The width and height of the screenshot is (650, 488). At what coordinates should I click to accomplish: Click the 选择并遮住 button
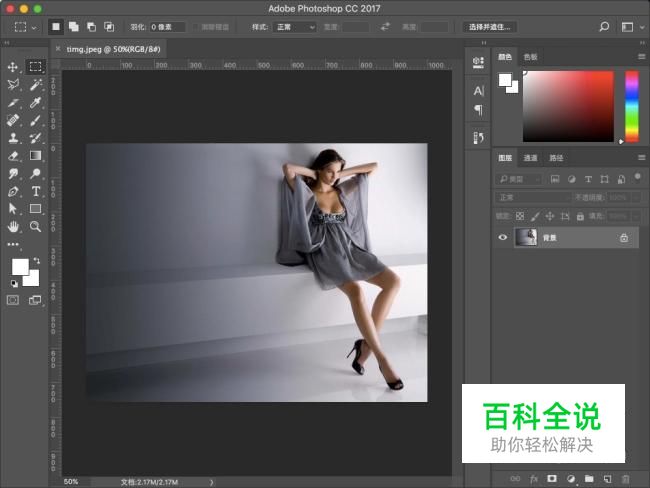[x=491, y=27]
